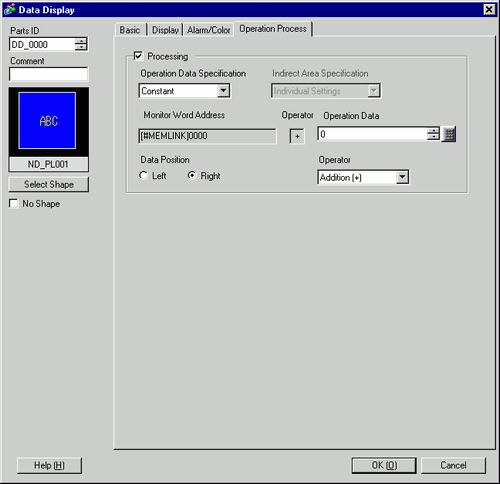This screenshot has width=500, height=484.
Task: Confirm with the OK button
Action: (x=384, y=465)
